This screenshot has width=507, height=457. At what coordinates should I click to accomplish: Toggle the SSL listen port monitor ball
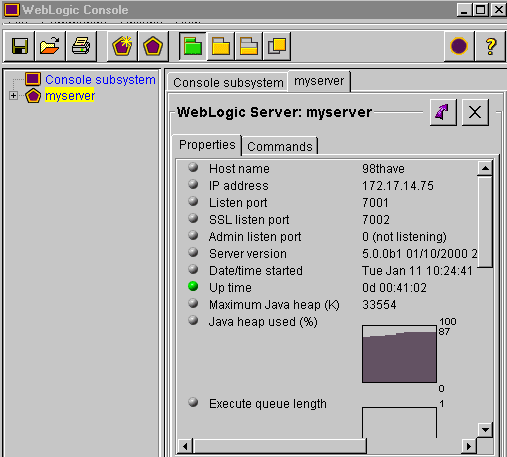[193, 218]
